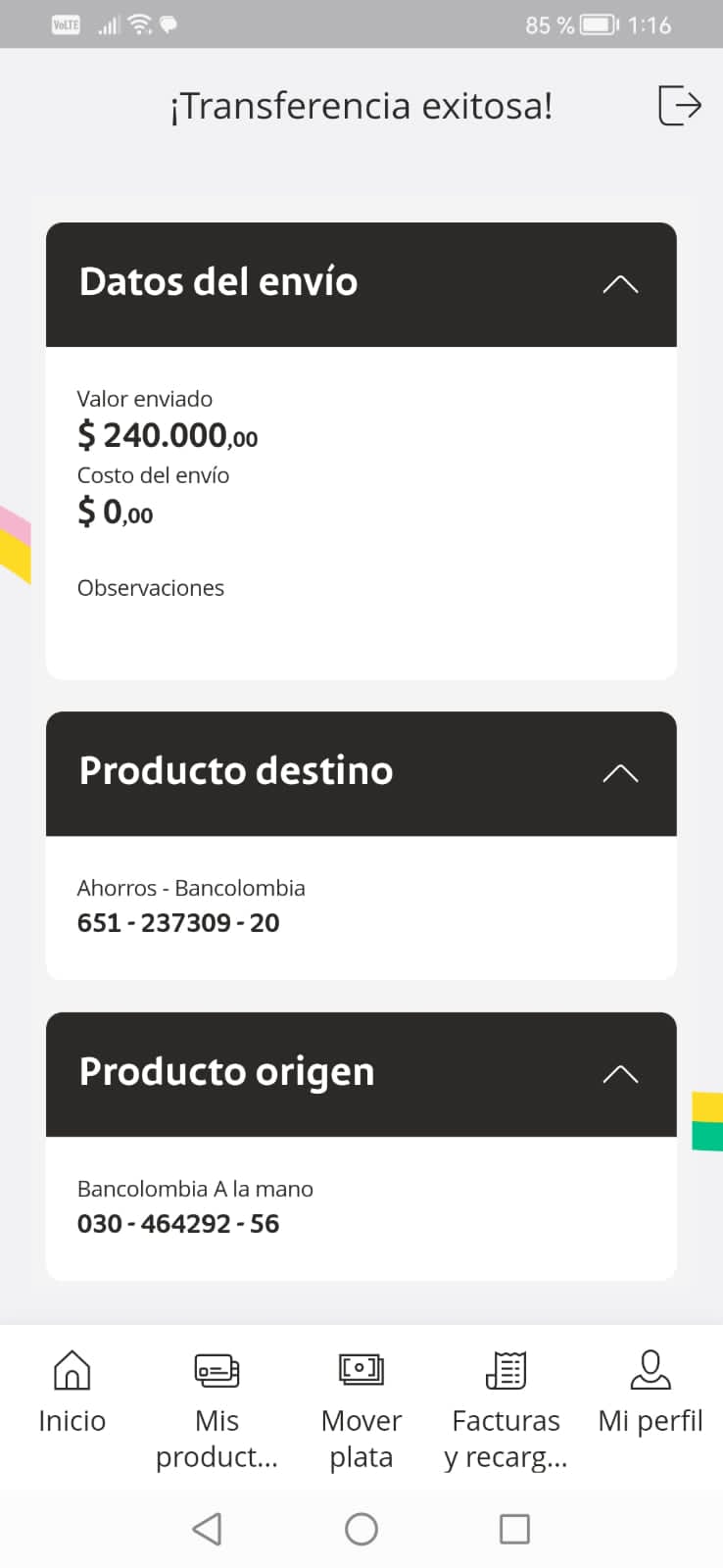Viewport: 723px width, 1568px height.
Task: Select destination account number 651-237309-20
Action: (178, 923)
